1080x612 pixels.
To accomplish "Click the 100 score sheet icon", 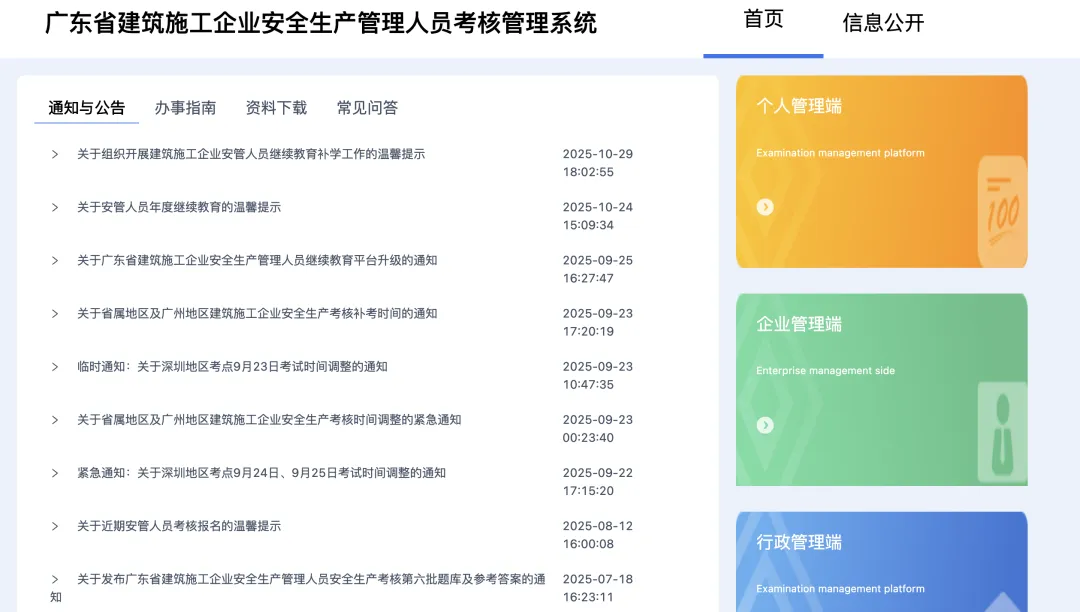I will (1002, 210).
